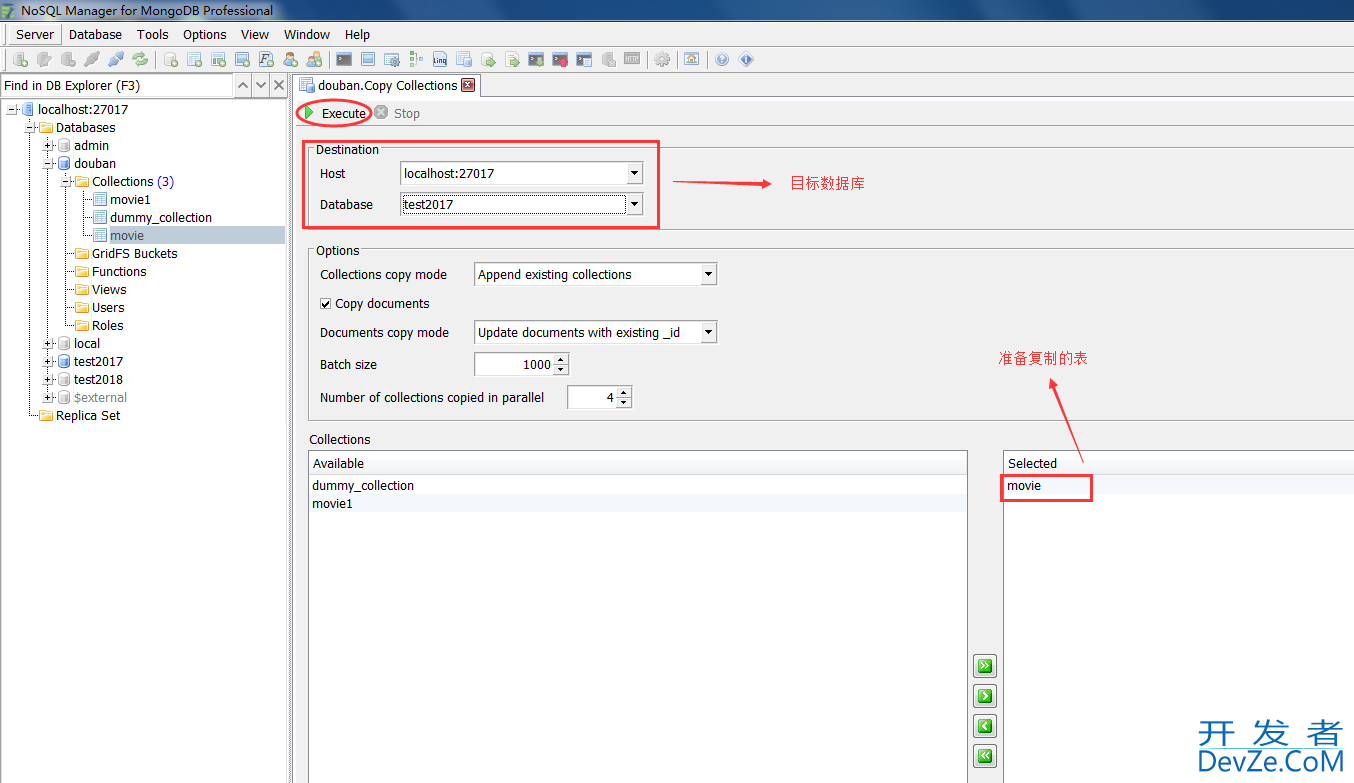Open the Documents copy mode dropdown
1354x783 pixels.
pos(709,332)
